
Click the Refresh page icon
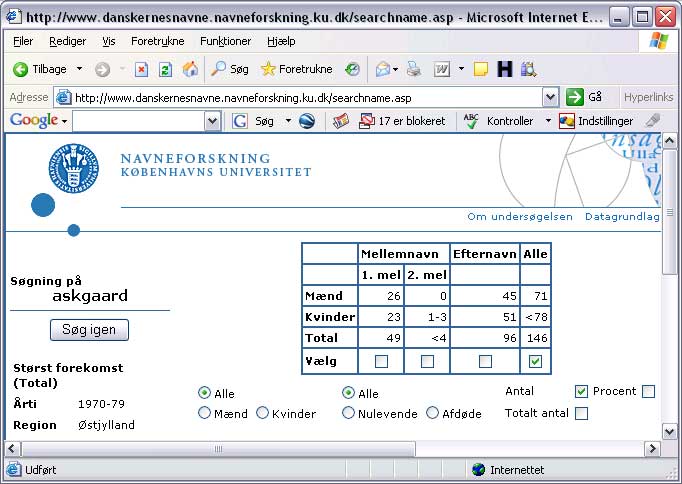165,69
